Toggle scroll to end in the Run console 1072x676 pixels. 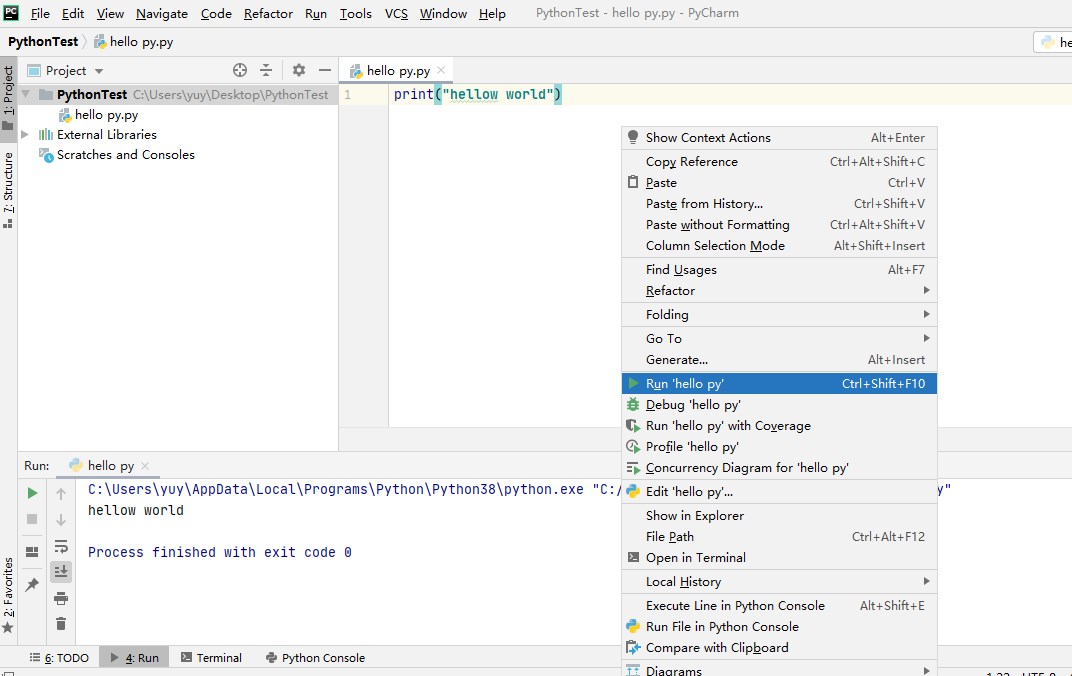click(x=61, y=571)
